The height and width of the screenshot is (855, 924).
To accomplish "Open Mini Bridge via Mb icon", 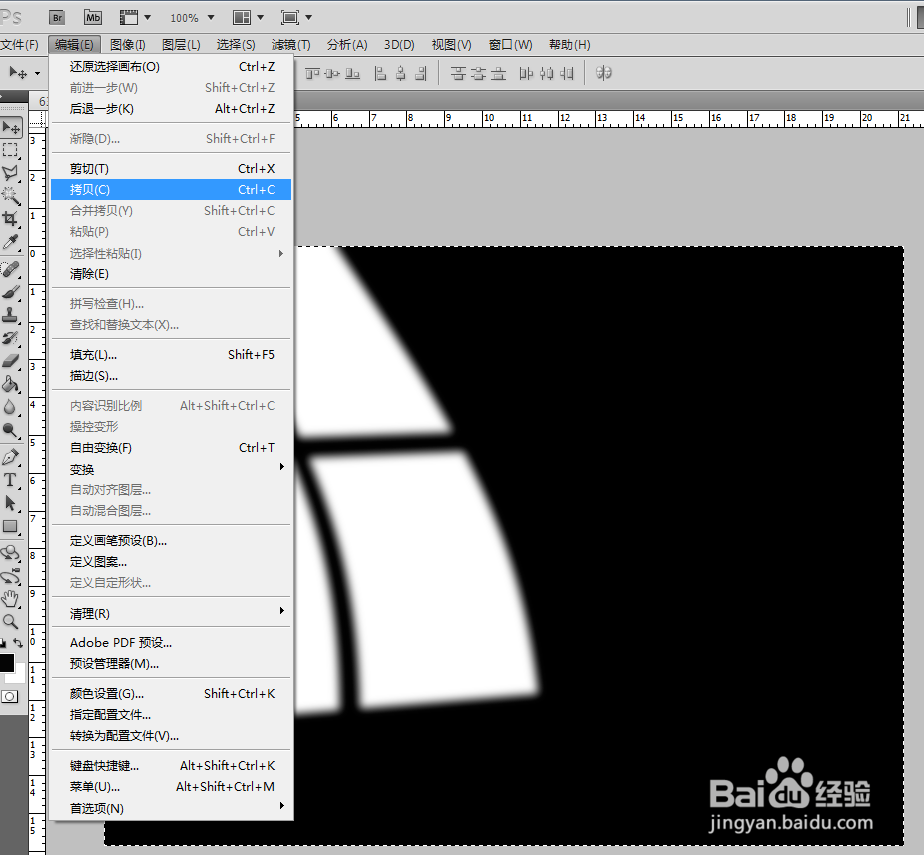I will tap(93, 17).
